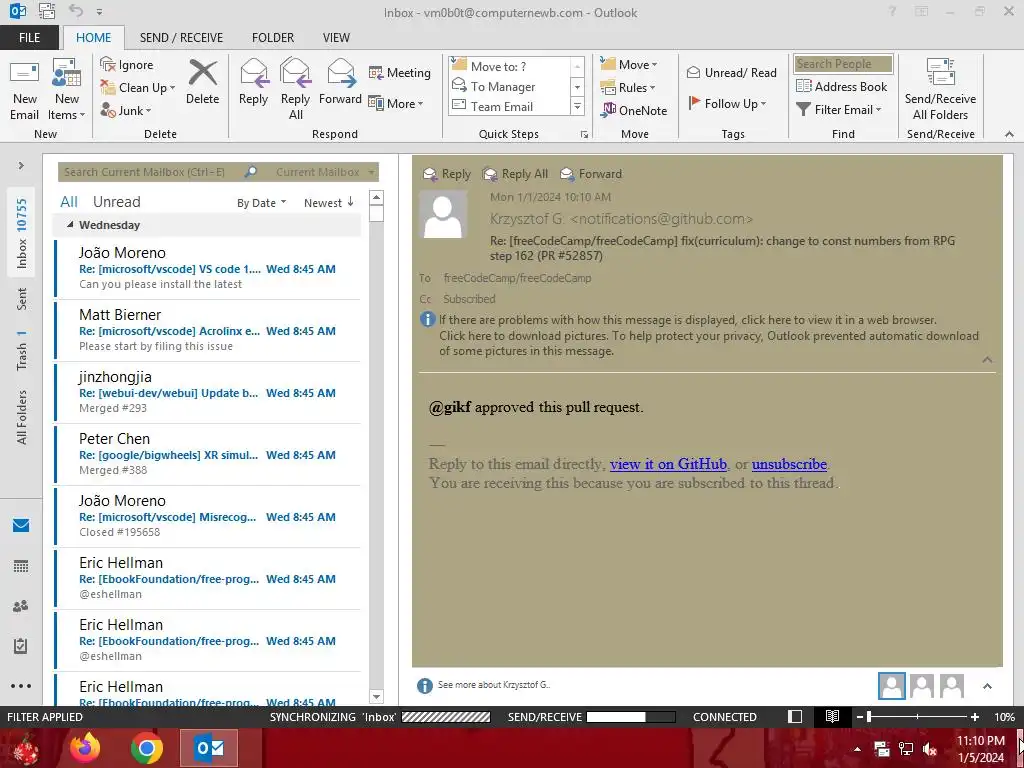Screen dimensions: 1024x768
Task: Send the message to OneNote
Action: click(x=634, y=110)
